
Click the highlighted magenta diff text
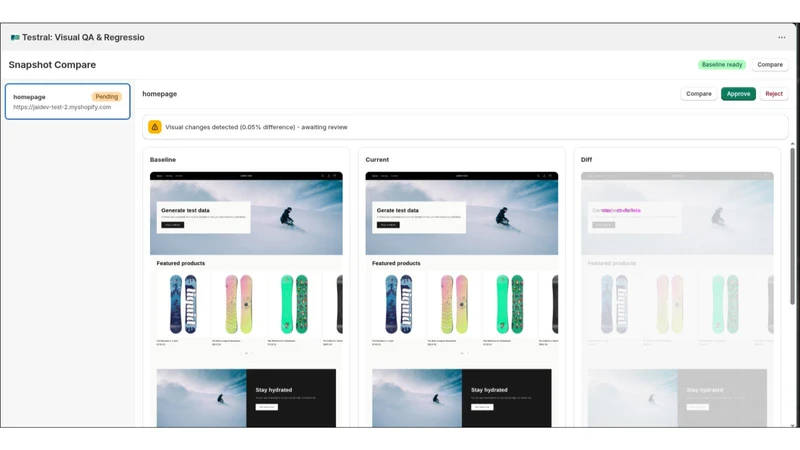[620, 210]
